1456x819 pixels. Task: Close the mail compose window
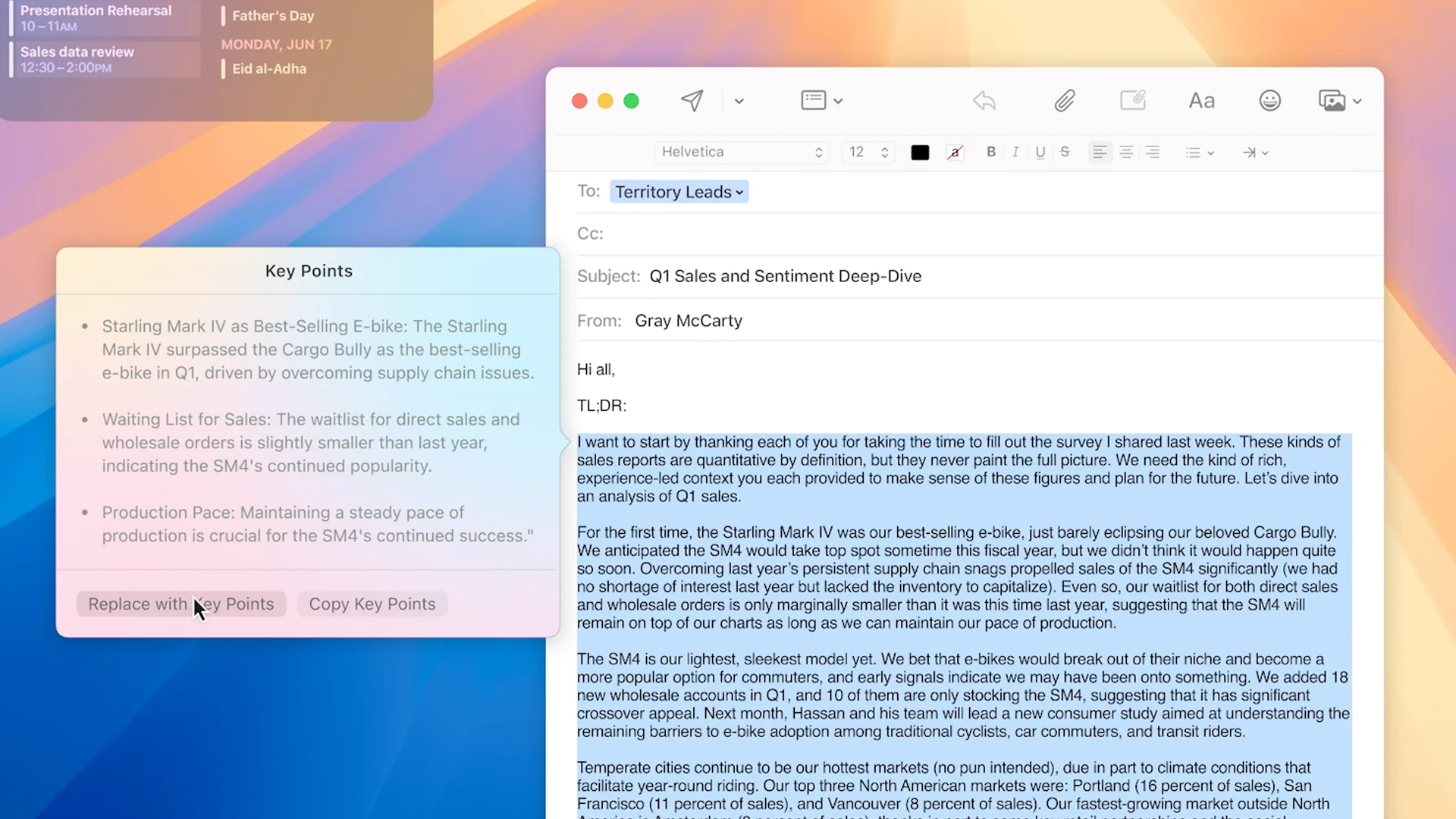tap(579, 101)
